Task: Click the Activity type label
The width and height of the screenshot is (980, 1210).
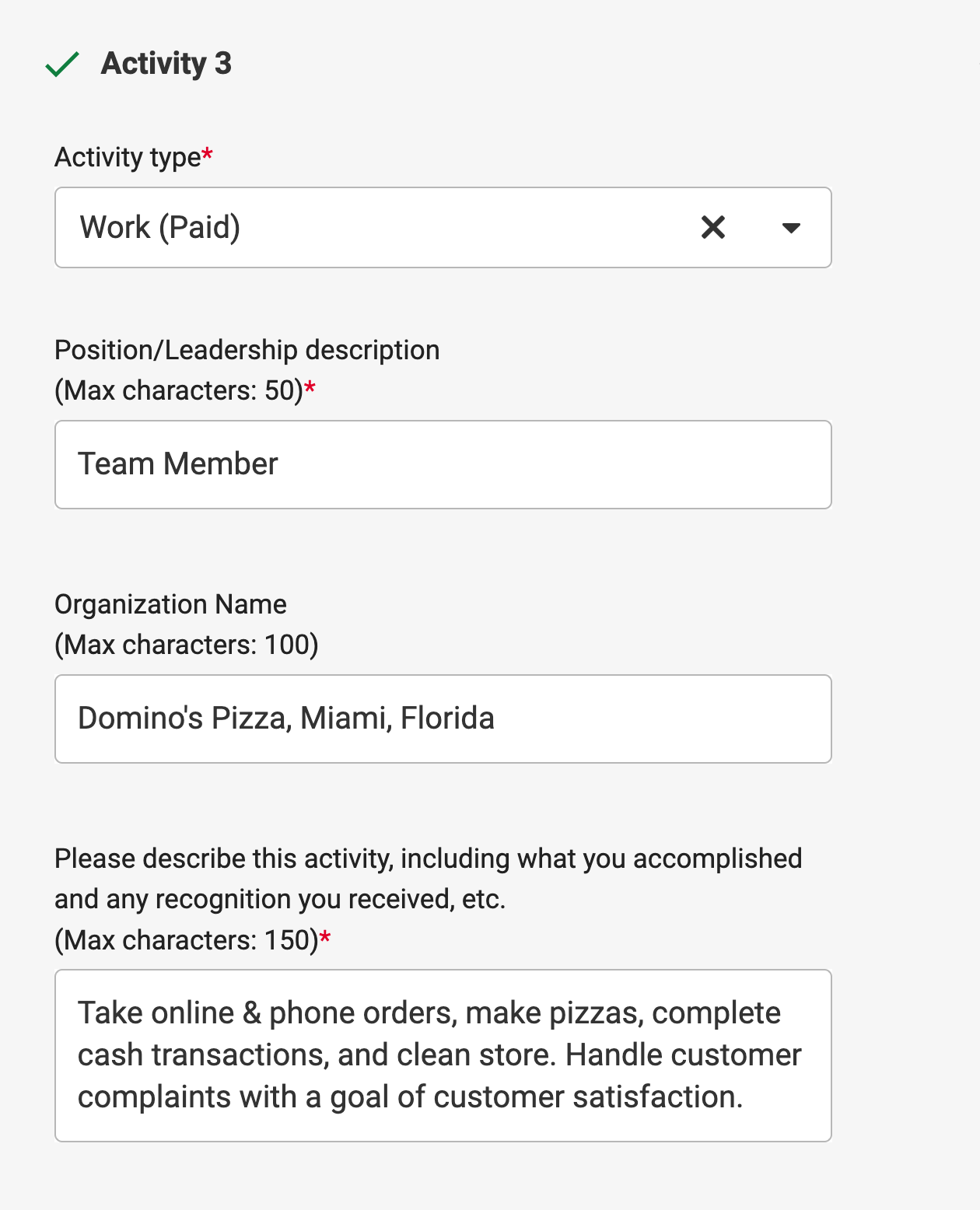Action: pyautogui.click(x=128, y=157)
